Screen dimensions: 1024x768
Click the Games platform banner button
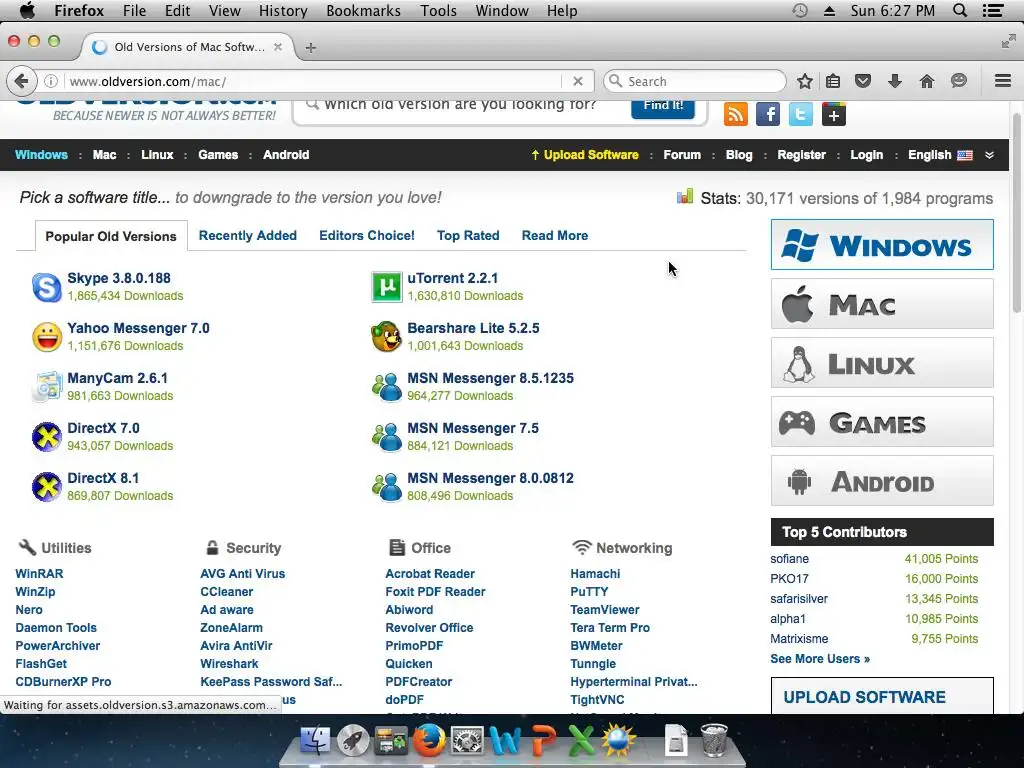882,422
